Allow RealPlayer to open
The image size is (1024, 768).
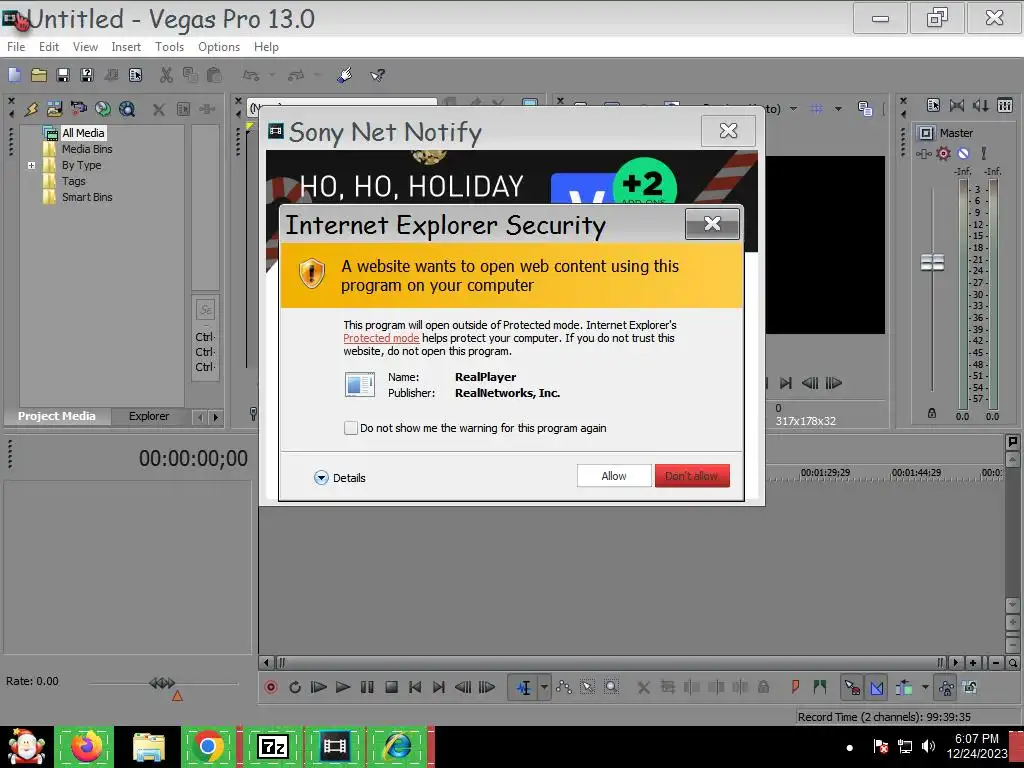614,476
